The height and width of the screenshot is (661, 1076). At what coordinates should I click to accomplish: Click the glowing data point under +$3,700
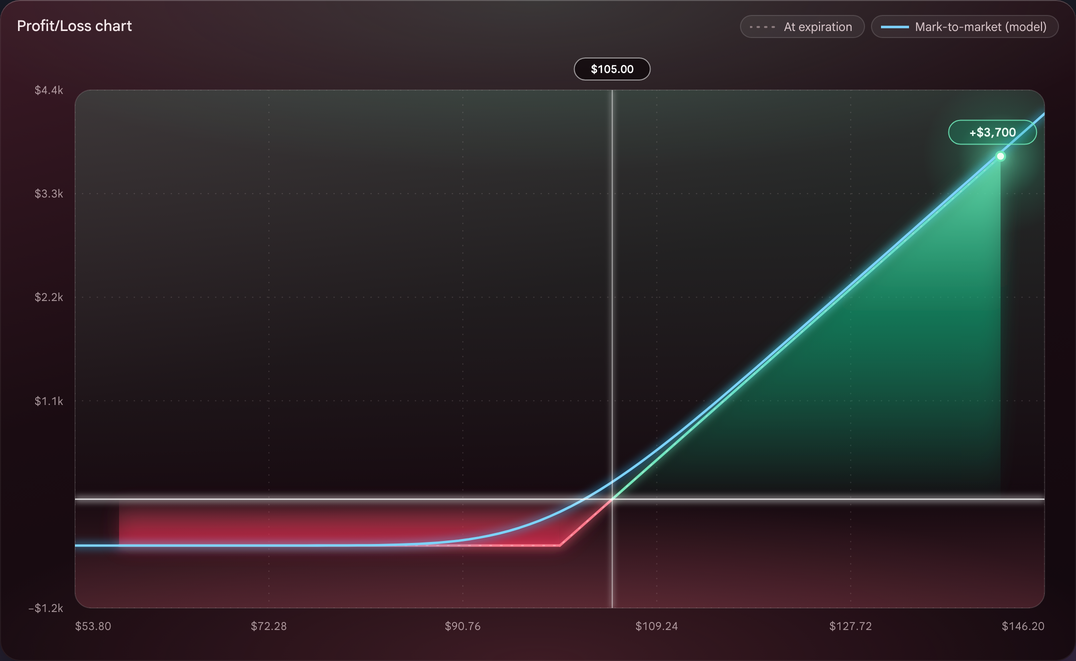point(1001,156)
